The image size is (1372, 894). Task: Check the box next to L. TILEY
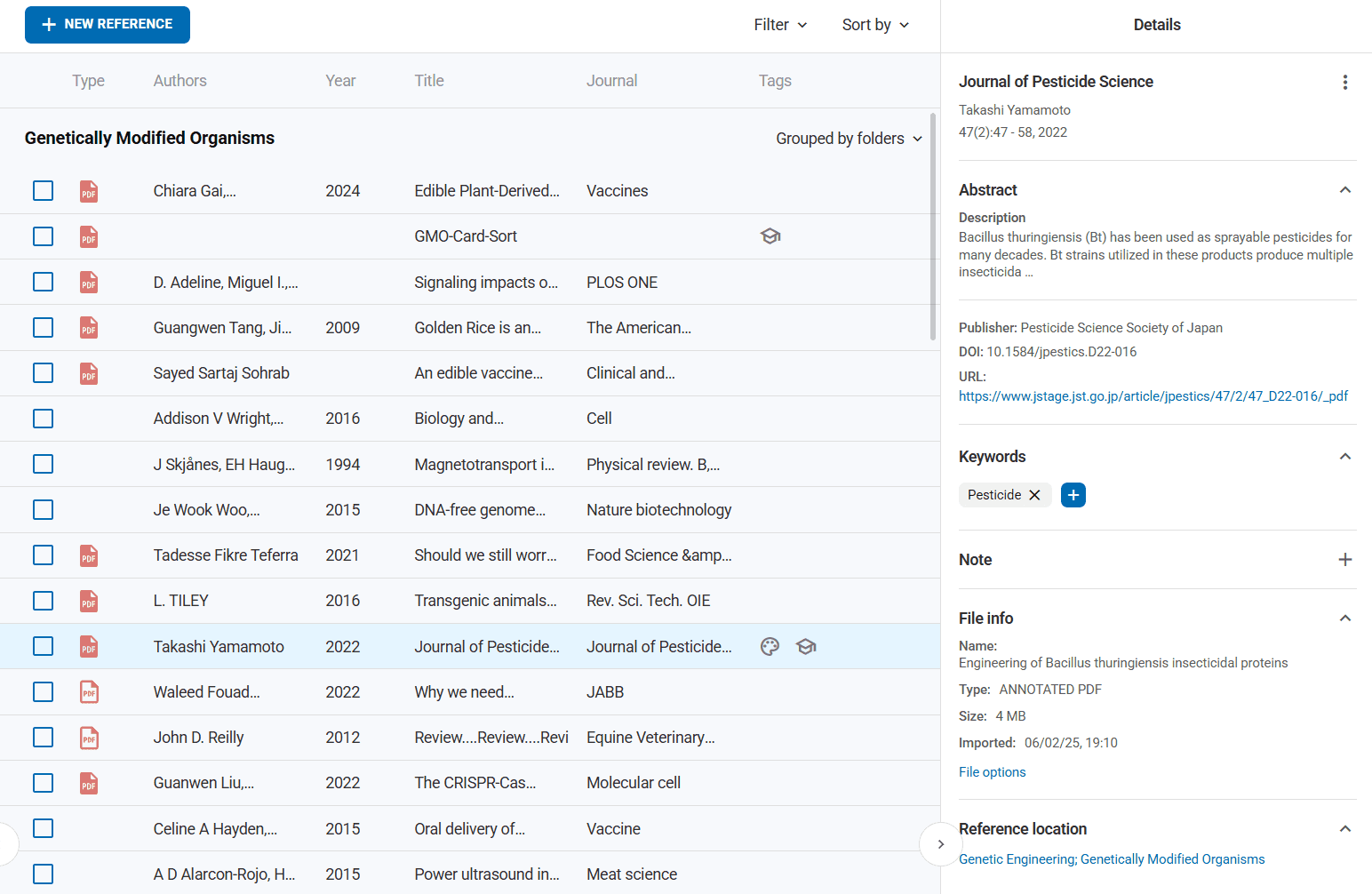44,601
